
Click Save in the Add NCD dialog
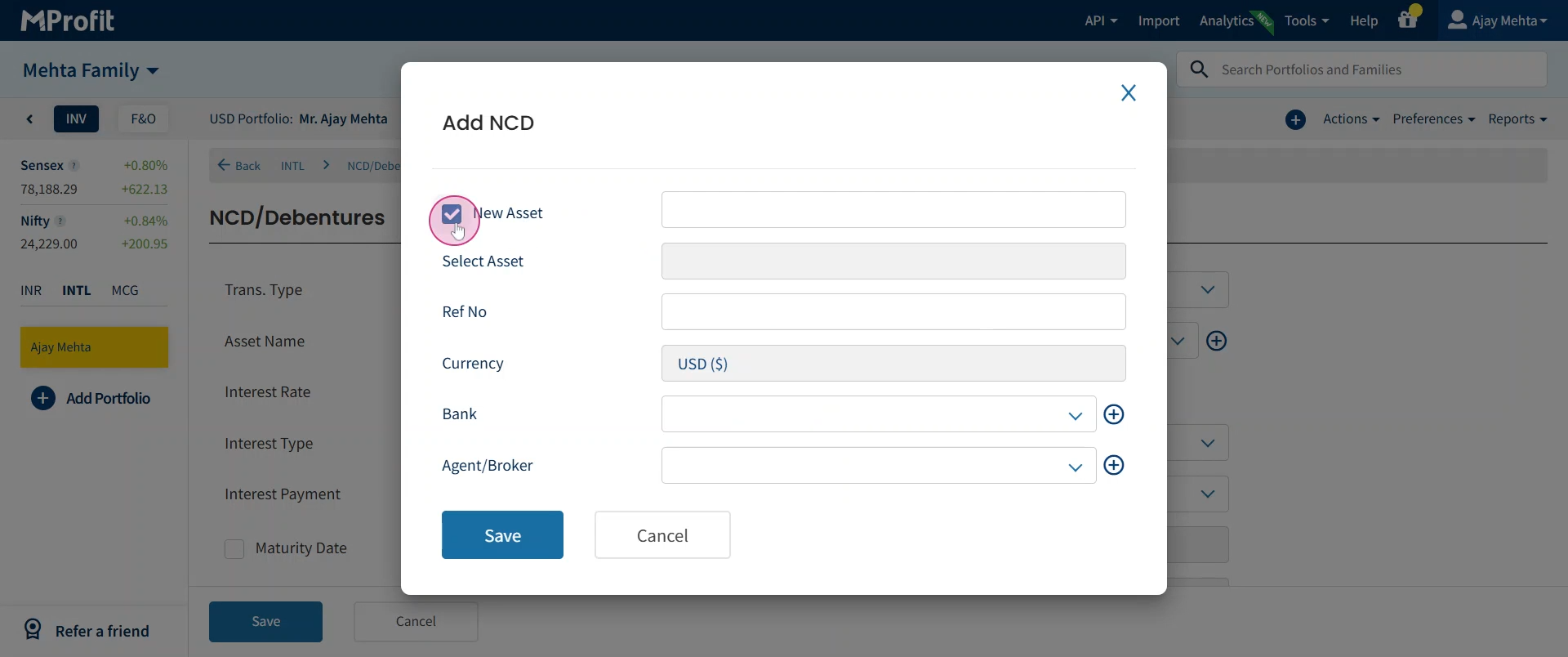pyautogui.click(x=502, y=535)
